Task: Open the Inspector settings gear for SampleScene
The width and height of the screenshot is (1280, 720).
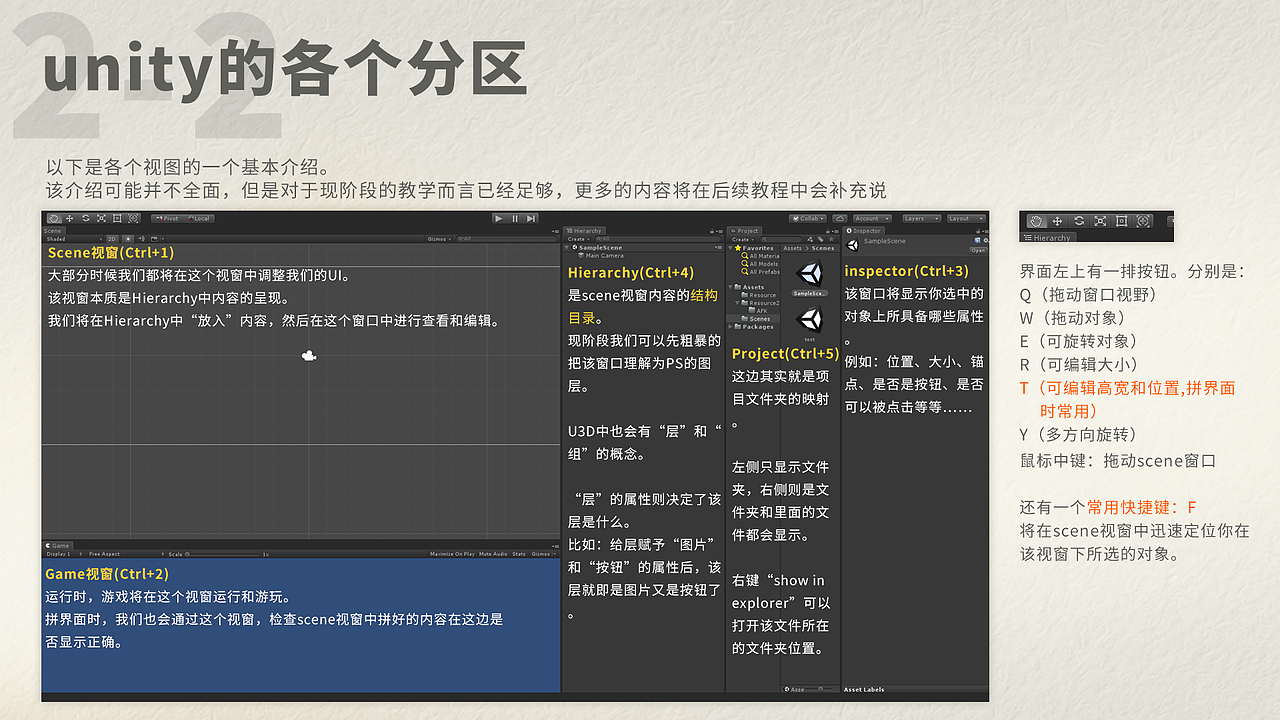Action: [986, 240]
